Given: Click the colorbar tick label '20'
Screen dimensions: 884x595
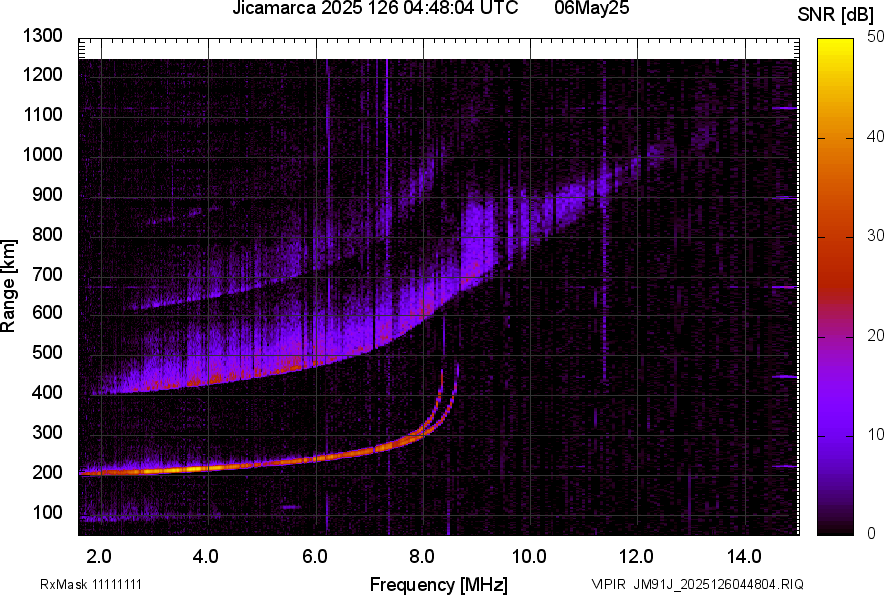Looking at the screenshot, I should 875,335.
